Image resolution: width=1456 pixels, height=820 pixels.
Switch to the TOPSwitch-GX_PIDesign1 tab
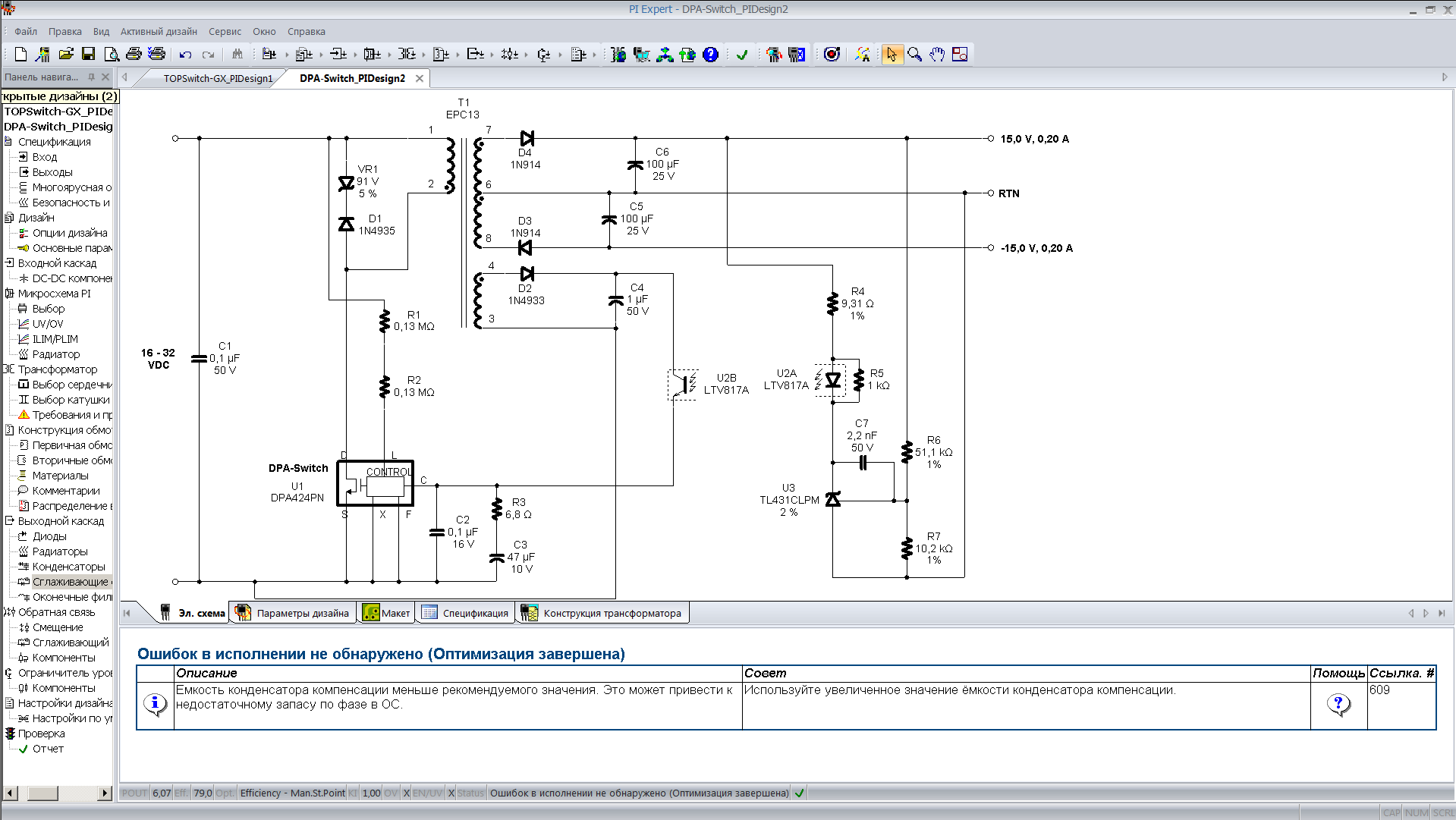point(218,78)
